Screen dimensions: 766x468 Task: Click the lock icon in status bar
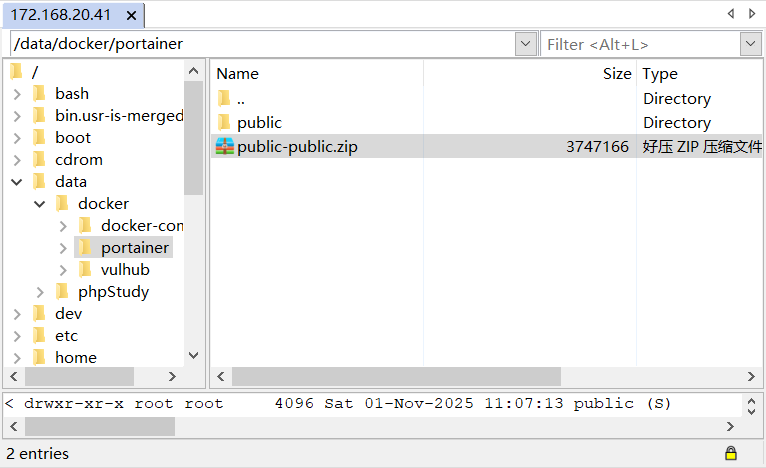pyautogui.click(x=731, y=453)
